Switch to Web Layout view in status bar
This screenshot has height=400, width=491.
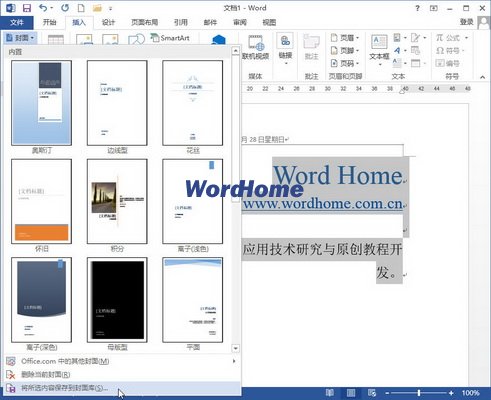point(372,393)
